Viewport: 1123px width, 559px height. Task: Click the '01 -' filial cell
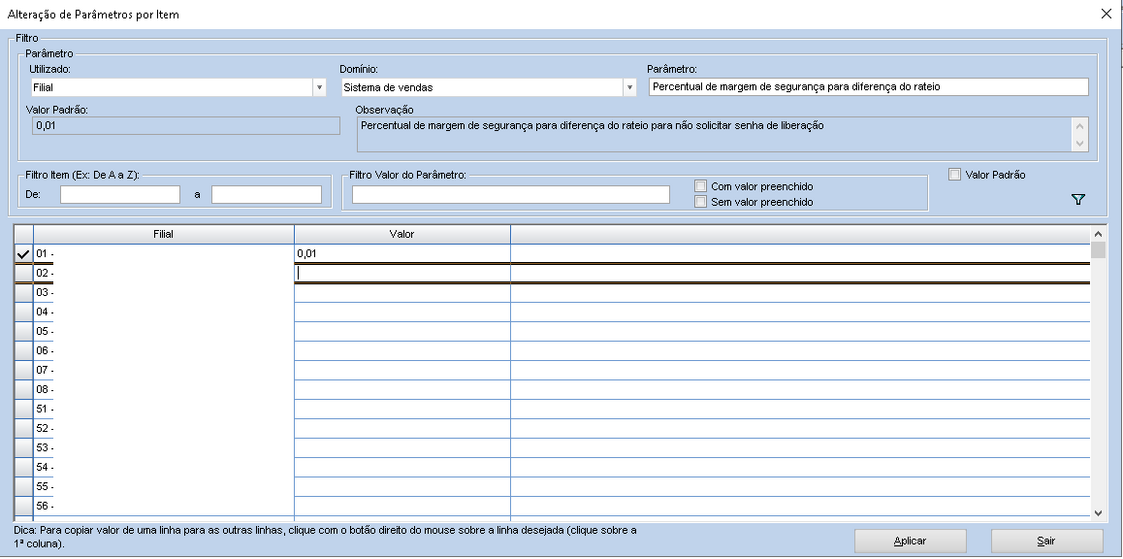(x=163, y=253)
